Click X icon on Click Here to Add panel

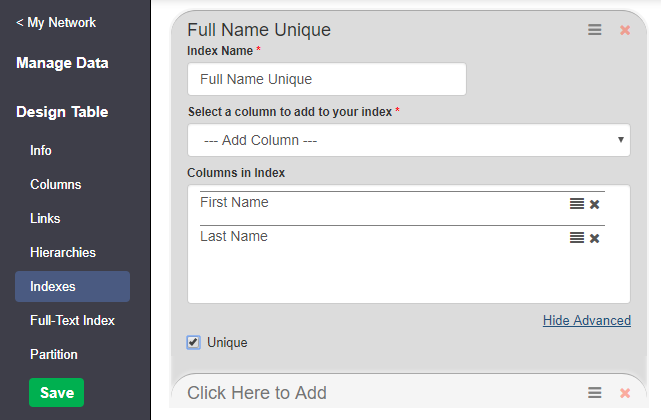(x=625, y=393)
